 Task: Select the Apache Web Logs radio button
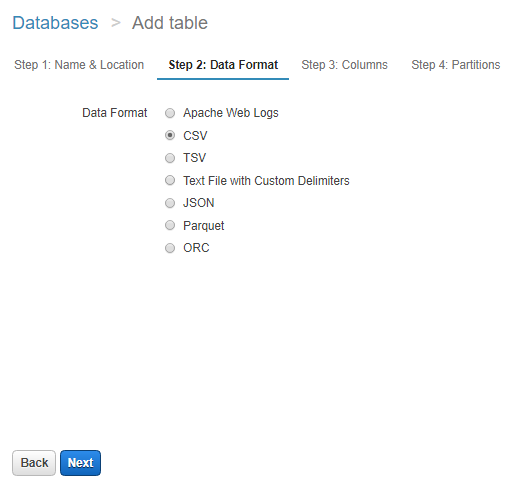(x=170, y=113)
